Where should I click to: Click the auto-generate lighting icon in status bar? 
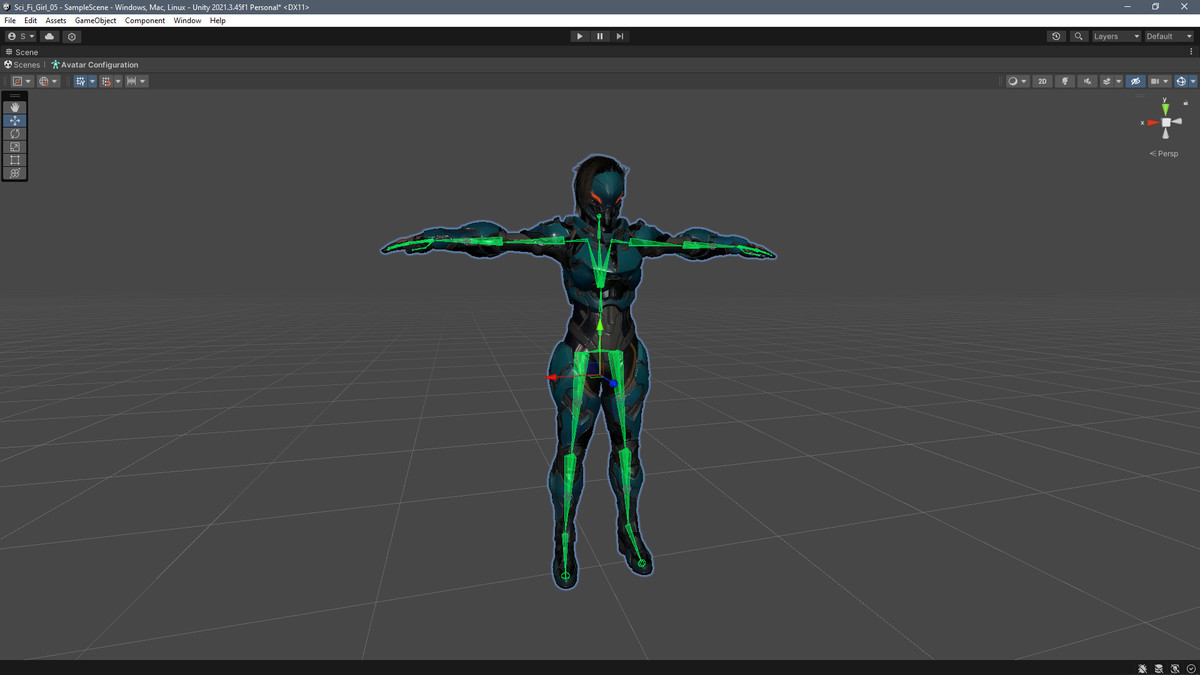point(1175,668)
